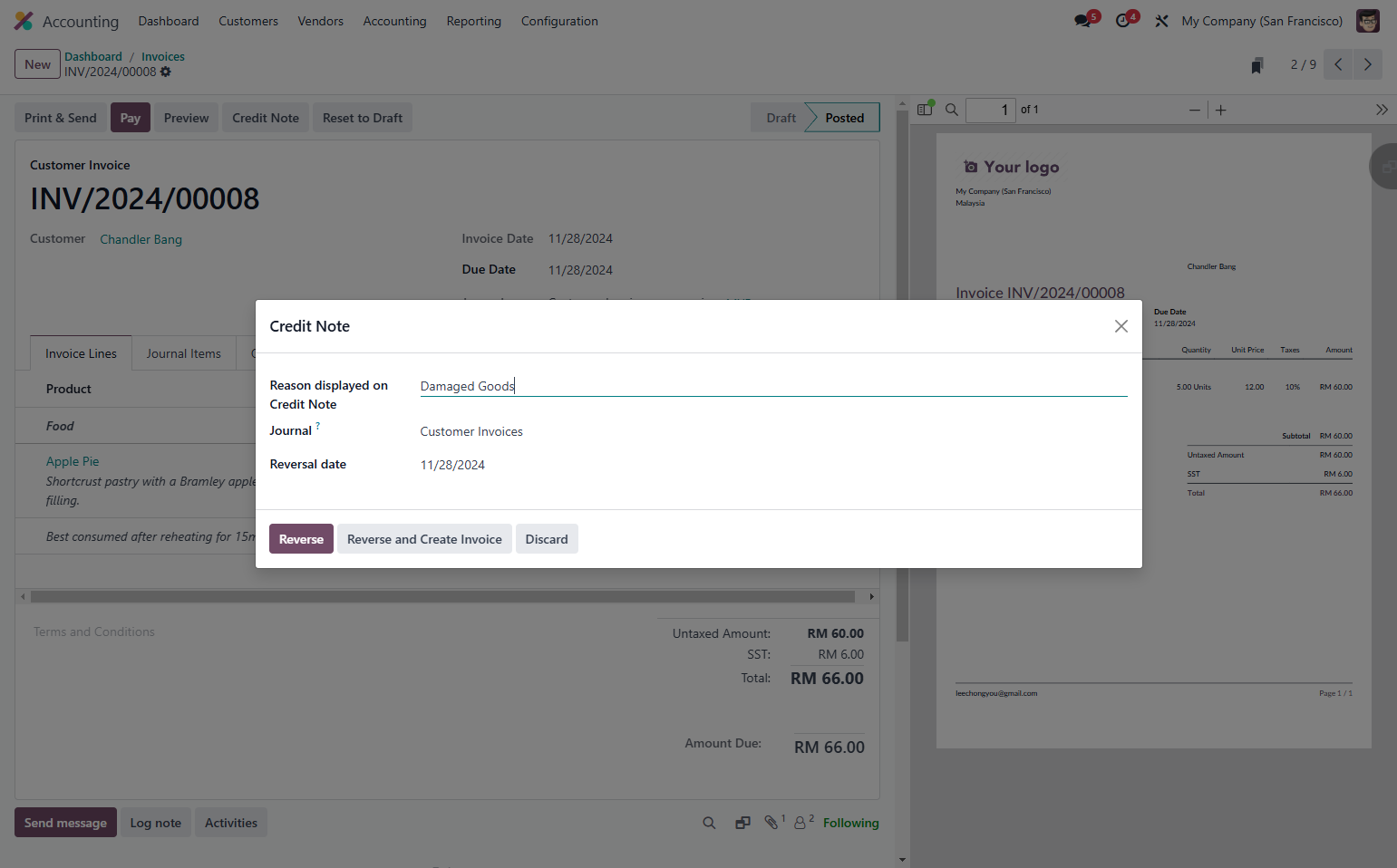The height and width of the screenshot is (868, 1397).
Task: Close the Credit Note dialog
Action: pos(1121,326)
